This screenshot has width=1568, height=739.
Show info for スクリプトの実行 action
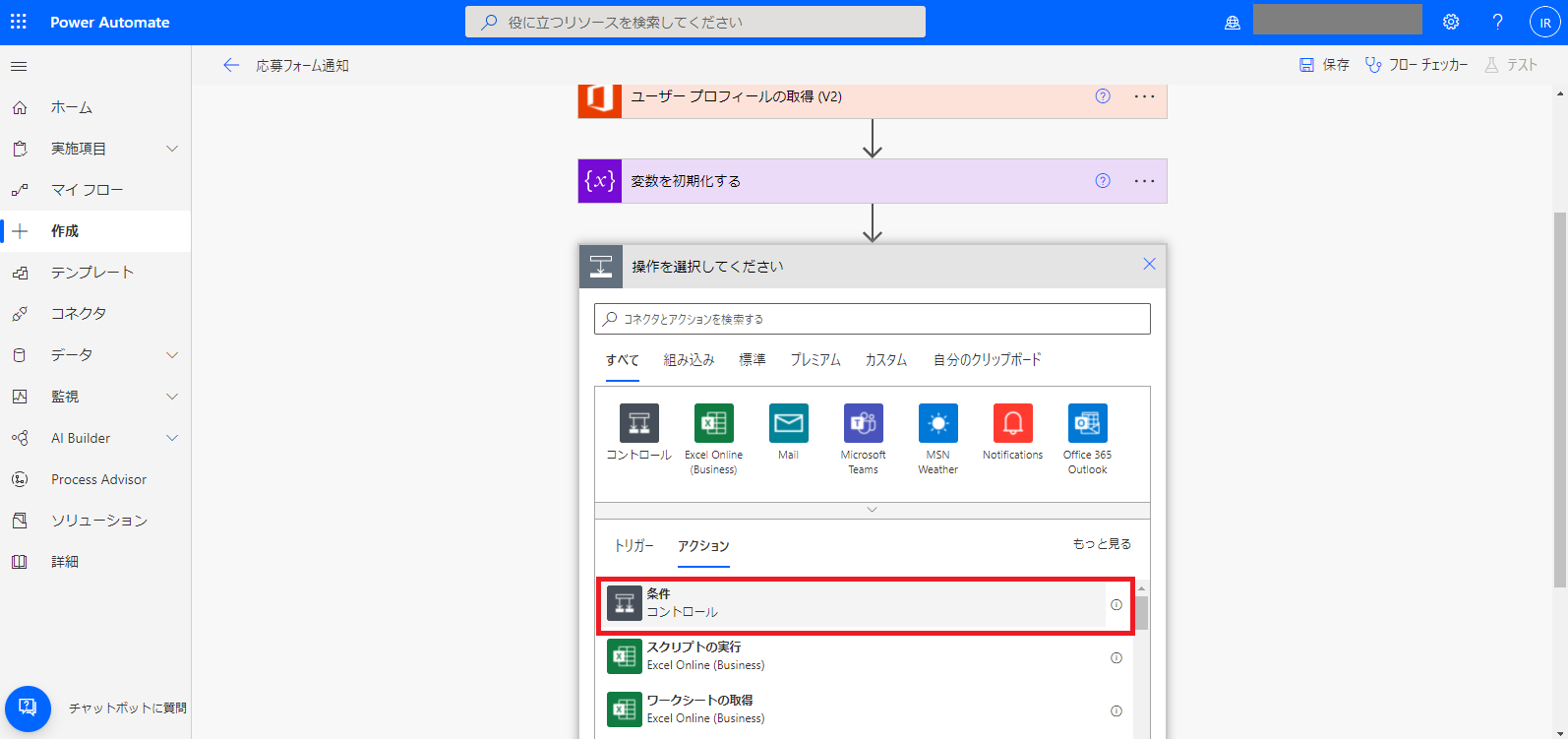1116,658
